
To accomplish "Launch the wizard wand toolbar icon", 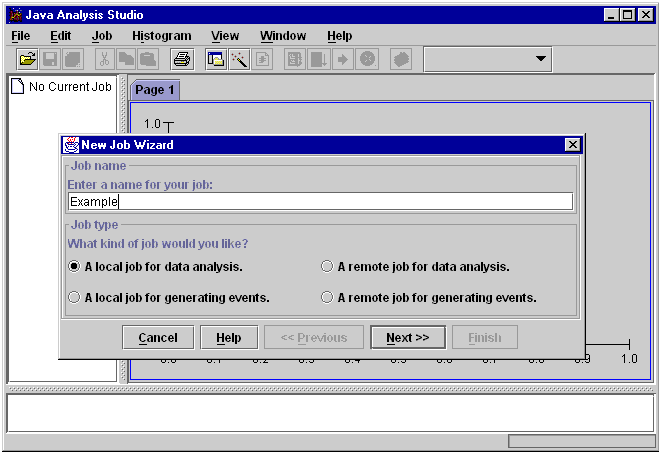I will coord(238,60).
